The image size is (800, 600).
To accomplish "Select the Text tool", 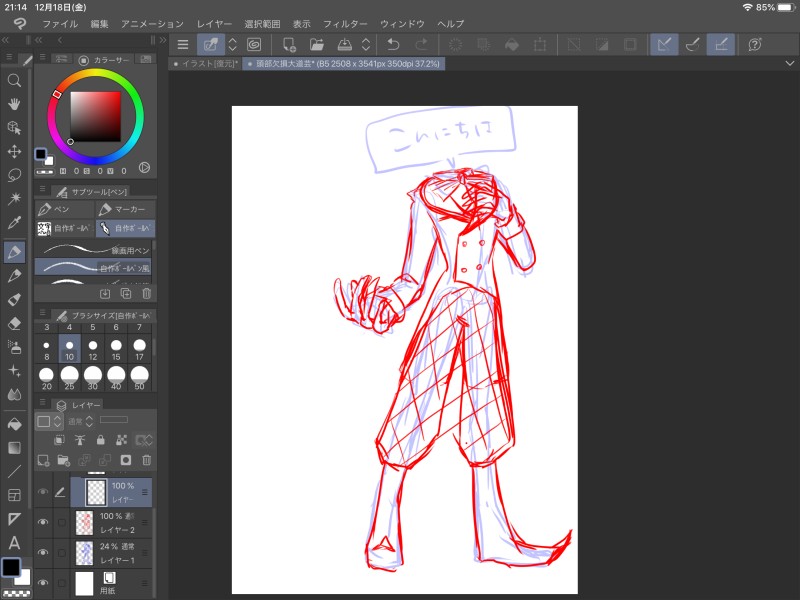I will point(14,543).
